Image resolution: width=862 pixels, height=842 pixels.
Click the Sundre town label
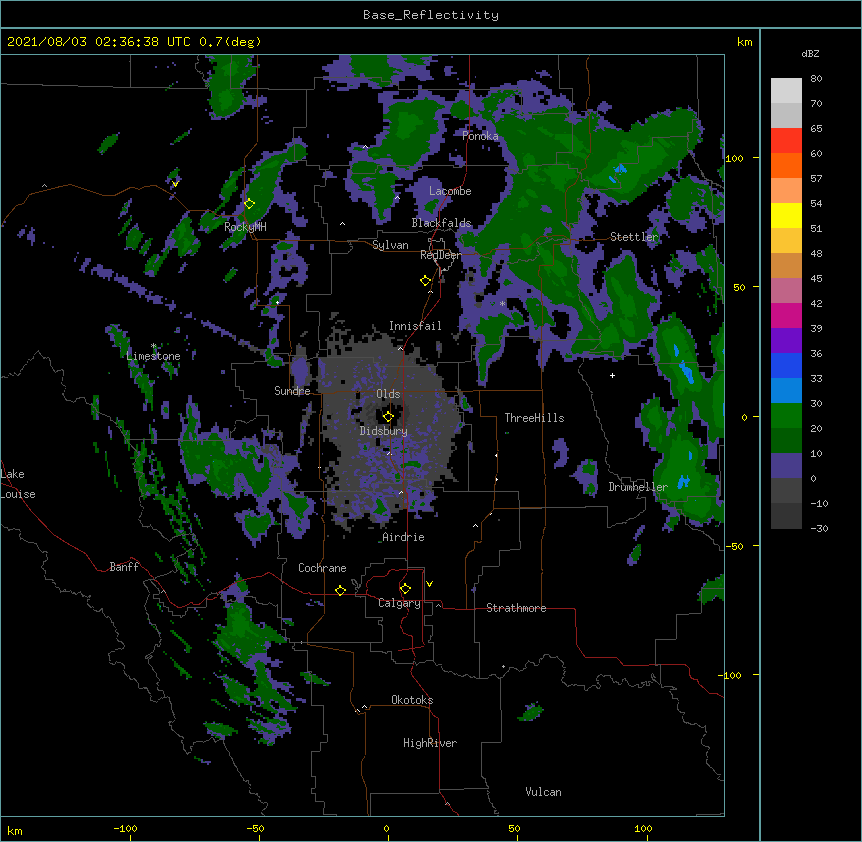292,391
